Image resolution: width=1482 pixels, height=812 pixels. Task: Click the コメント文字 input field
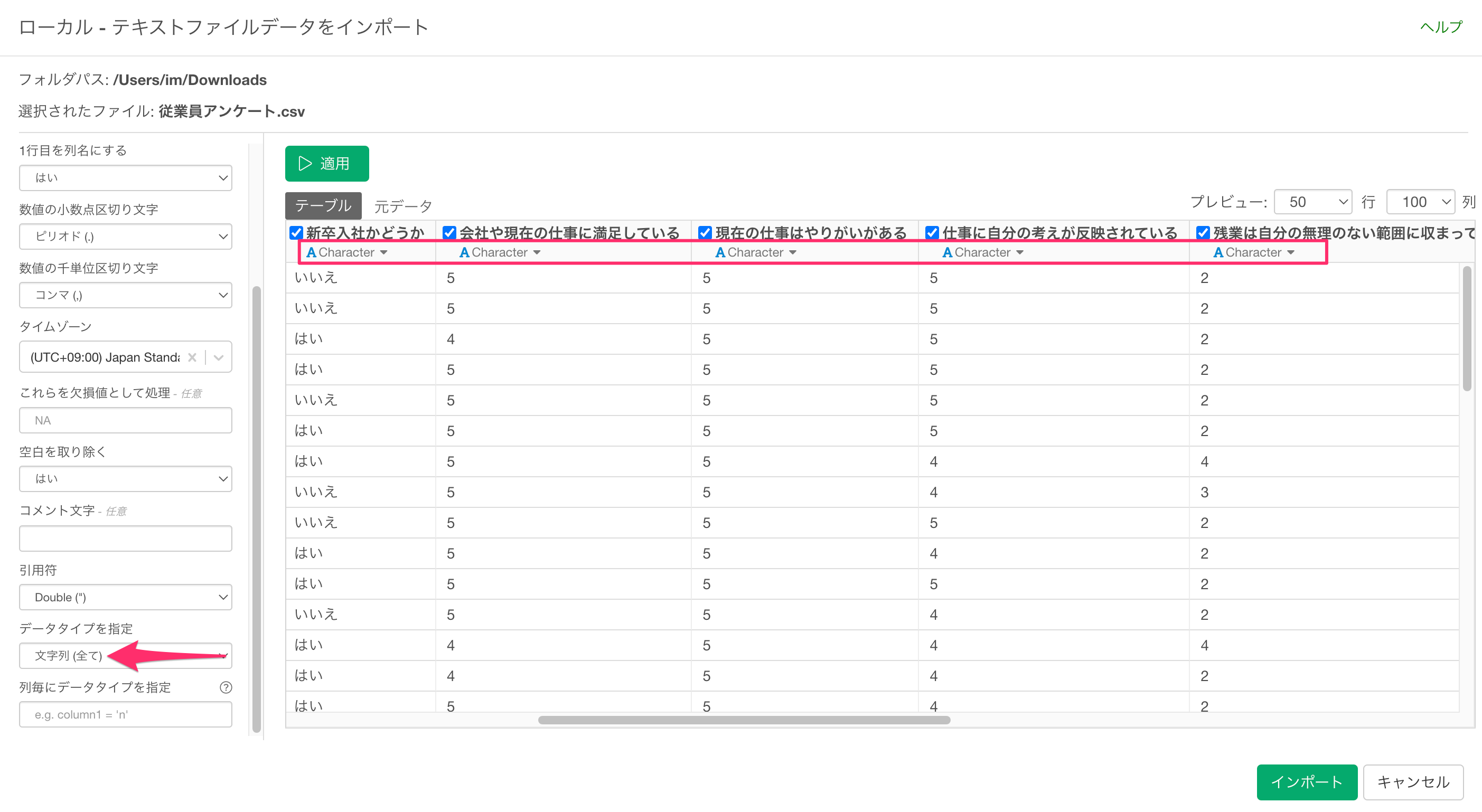coord(125,539)
